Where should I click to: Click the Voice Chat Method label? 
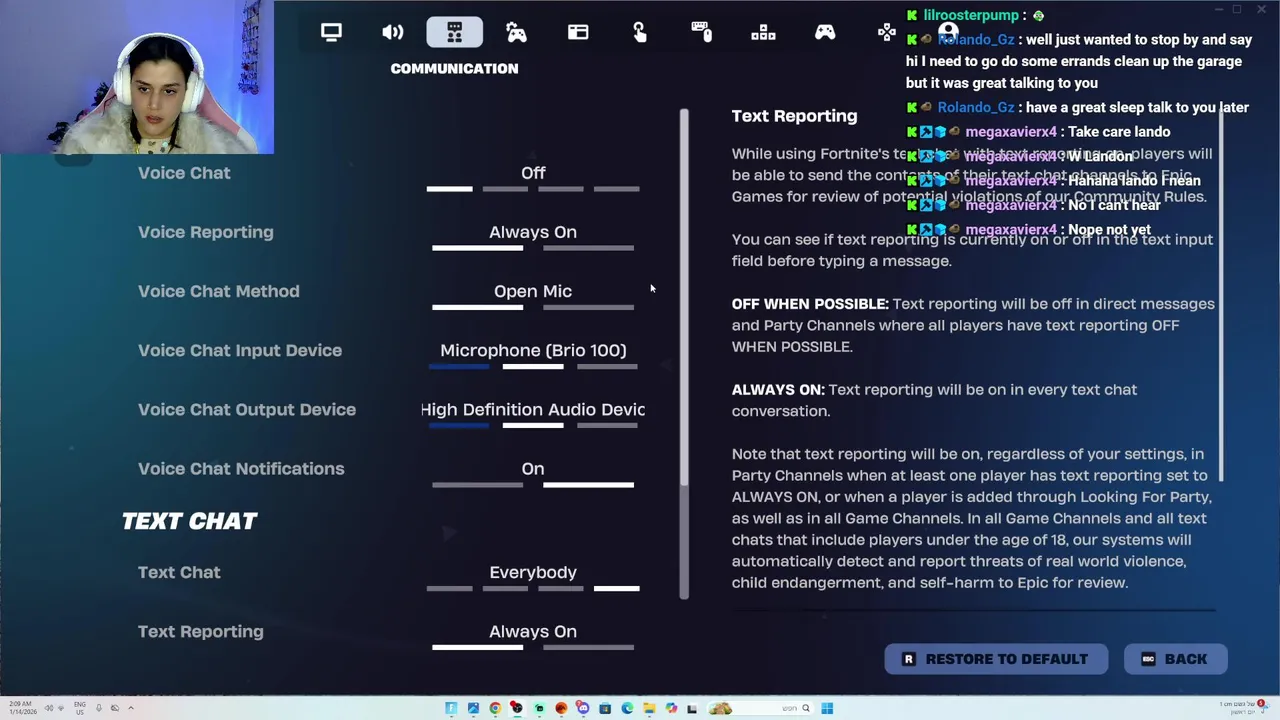click(x=218, y=291)
